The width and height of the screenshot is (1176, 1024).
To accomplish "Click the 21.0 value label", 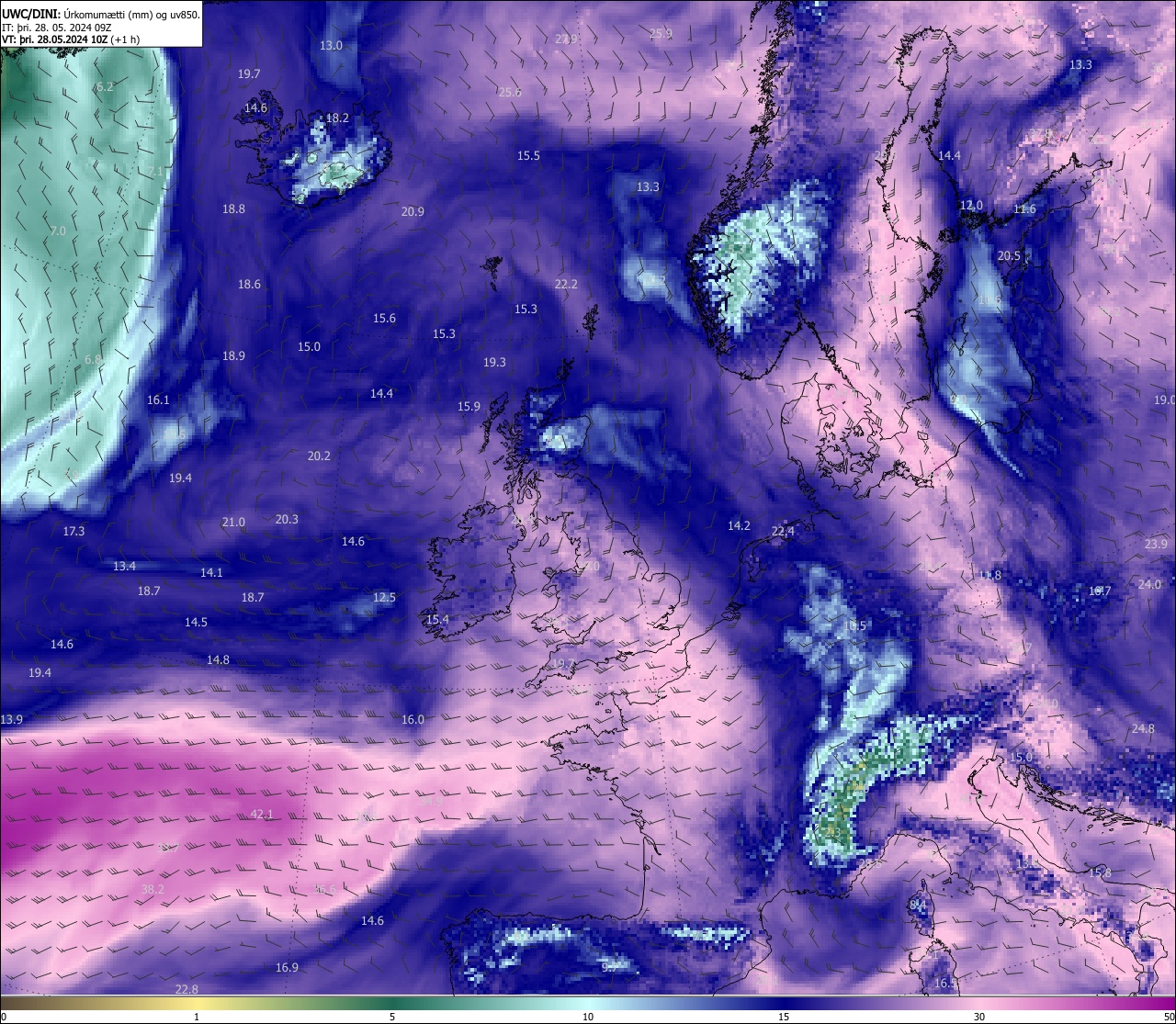I will tap(233, 522).
